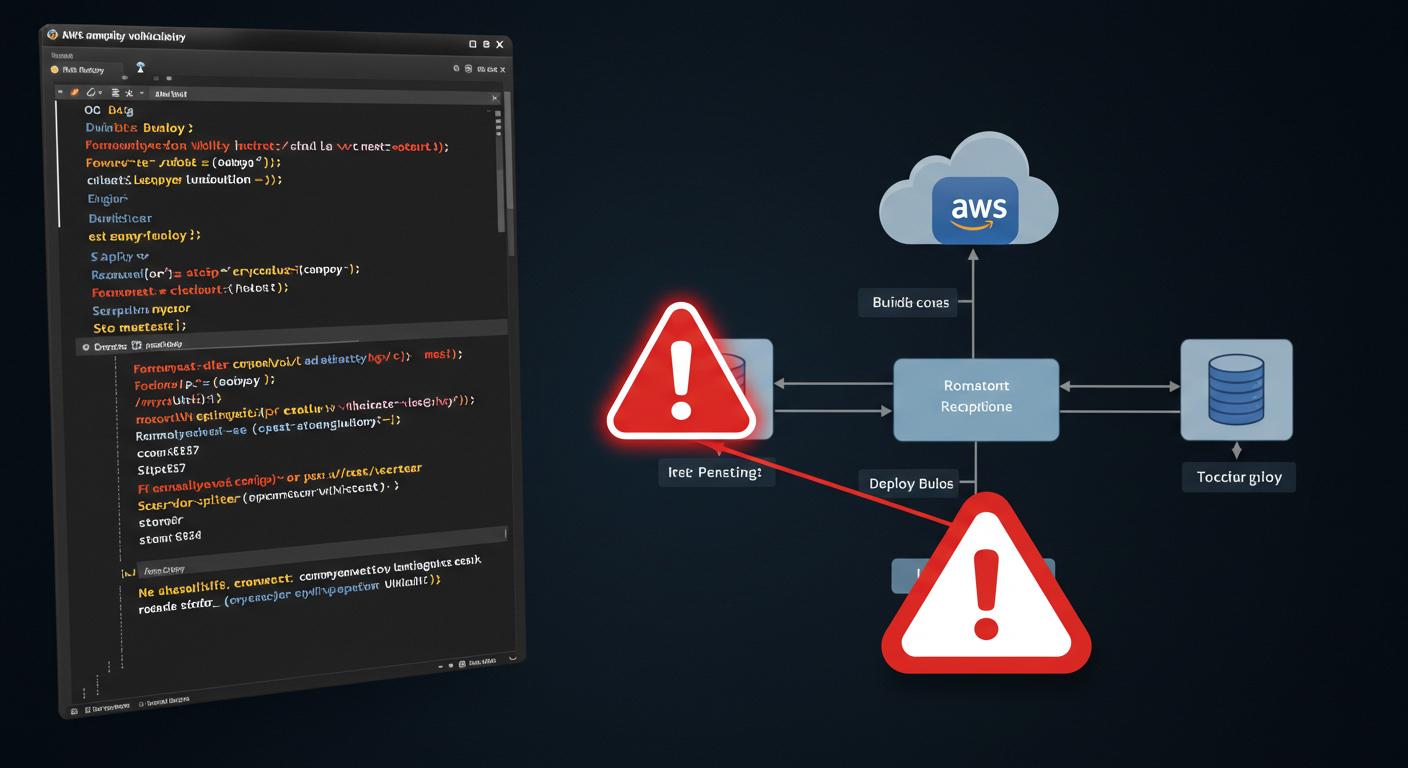Click the app logo icon in the title bar
Viewport: 1408px width, 768px height.
52,35
